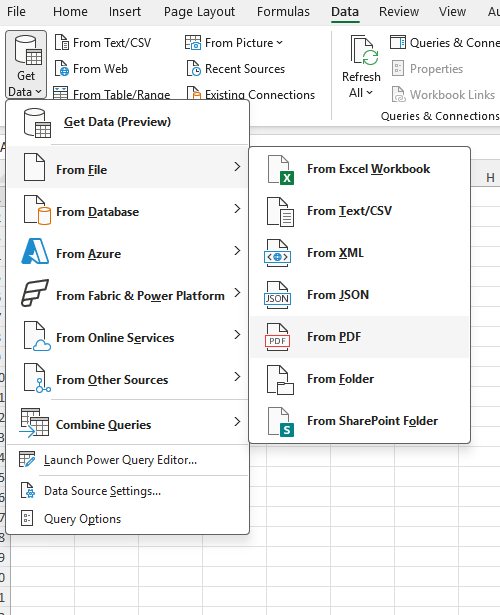Expand From Fabric & Power Platform arrow
The image size is (500, 615).
(x=237, y=293)
